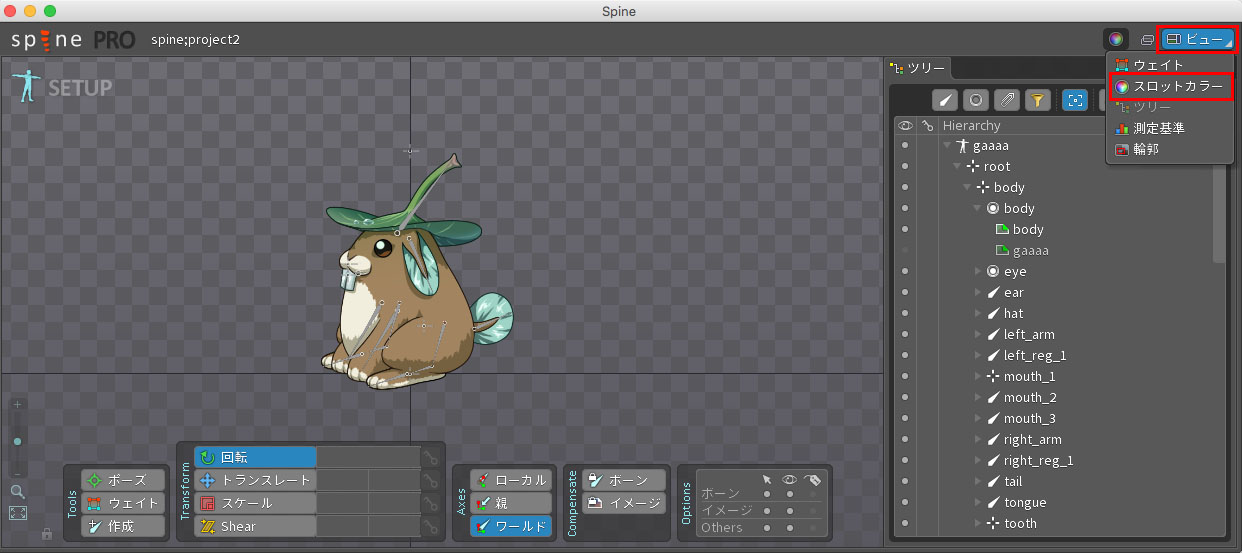Click the key icon next to Shear fields

430,526
